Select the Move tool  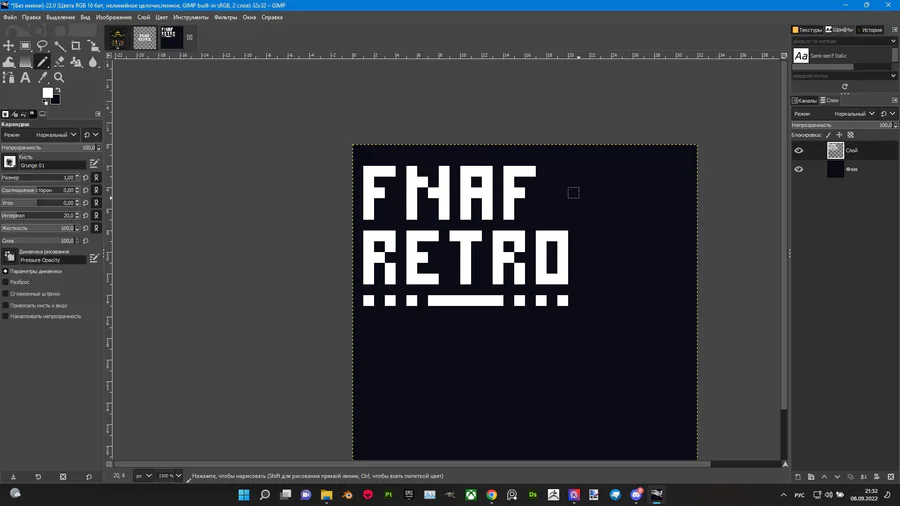(9, 45)
